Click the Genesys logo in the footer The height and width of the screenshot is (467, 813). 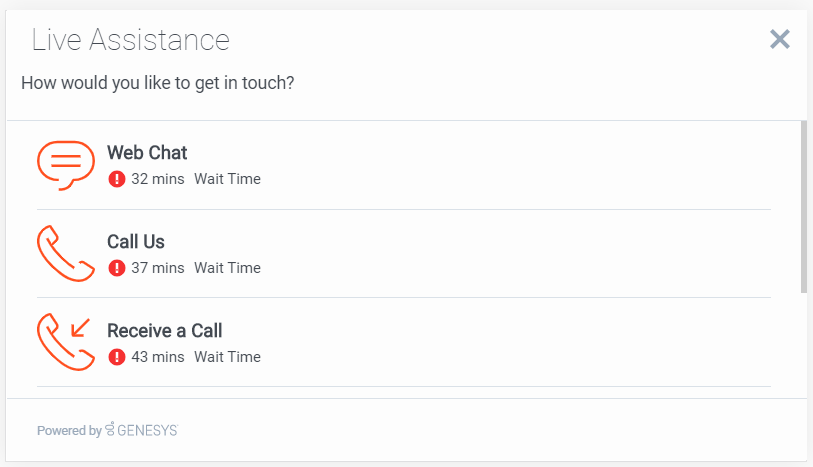click(x=142, y=430)
